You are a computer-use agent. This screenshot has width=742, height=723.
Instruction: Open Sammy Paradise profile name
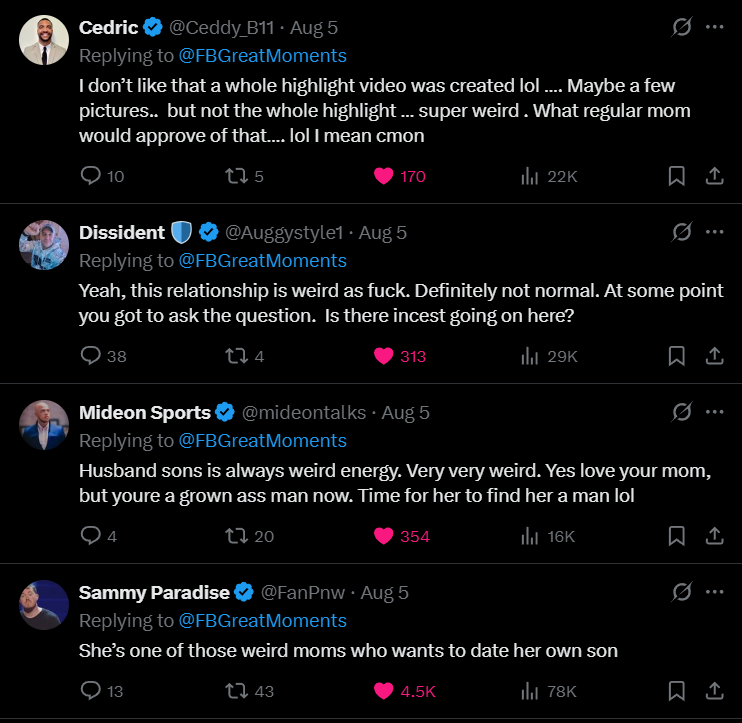tap(155, 592)
